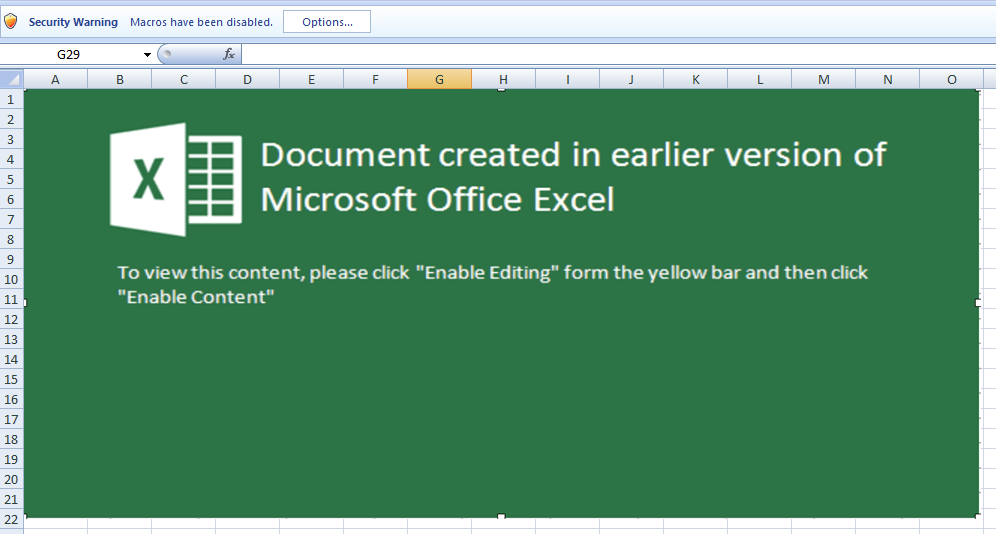Click the "Enable Content" text line
Image resolution: width=996 pixels, height=534 pixels.
tap(196, 297)
